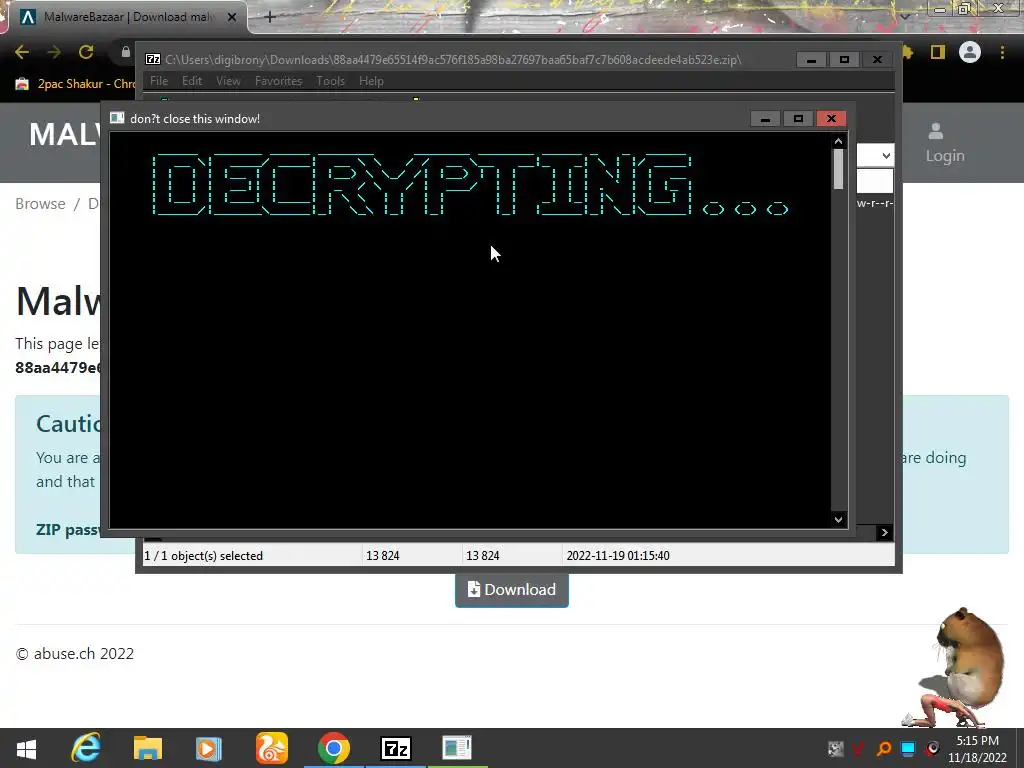Click the 7-Zip horizontal scroll right arrow
This screenshot has width=1024, height=768.
click(x=884, y=532)
